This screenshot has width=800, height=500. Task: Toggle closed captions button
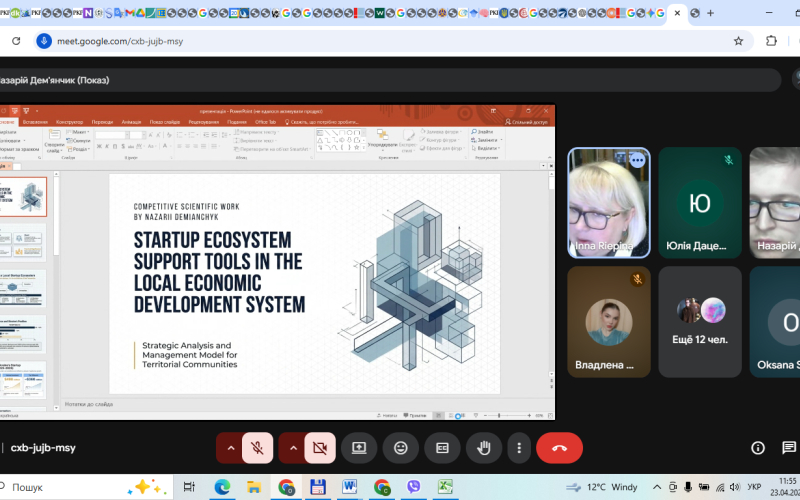(442, 448)
